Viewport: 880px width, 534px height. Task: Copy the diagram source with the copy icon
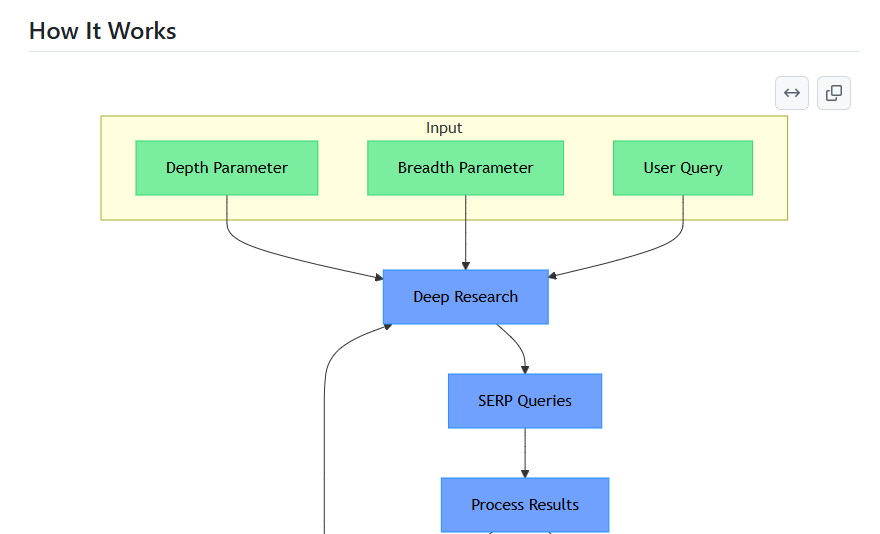(833, 93)
